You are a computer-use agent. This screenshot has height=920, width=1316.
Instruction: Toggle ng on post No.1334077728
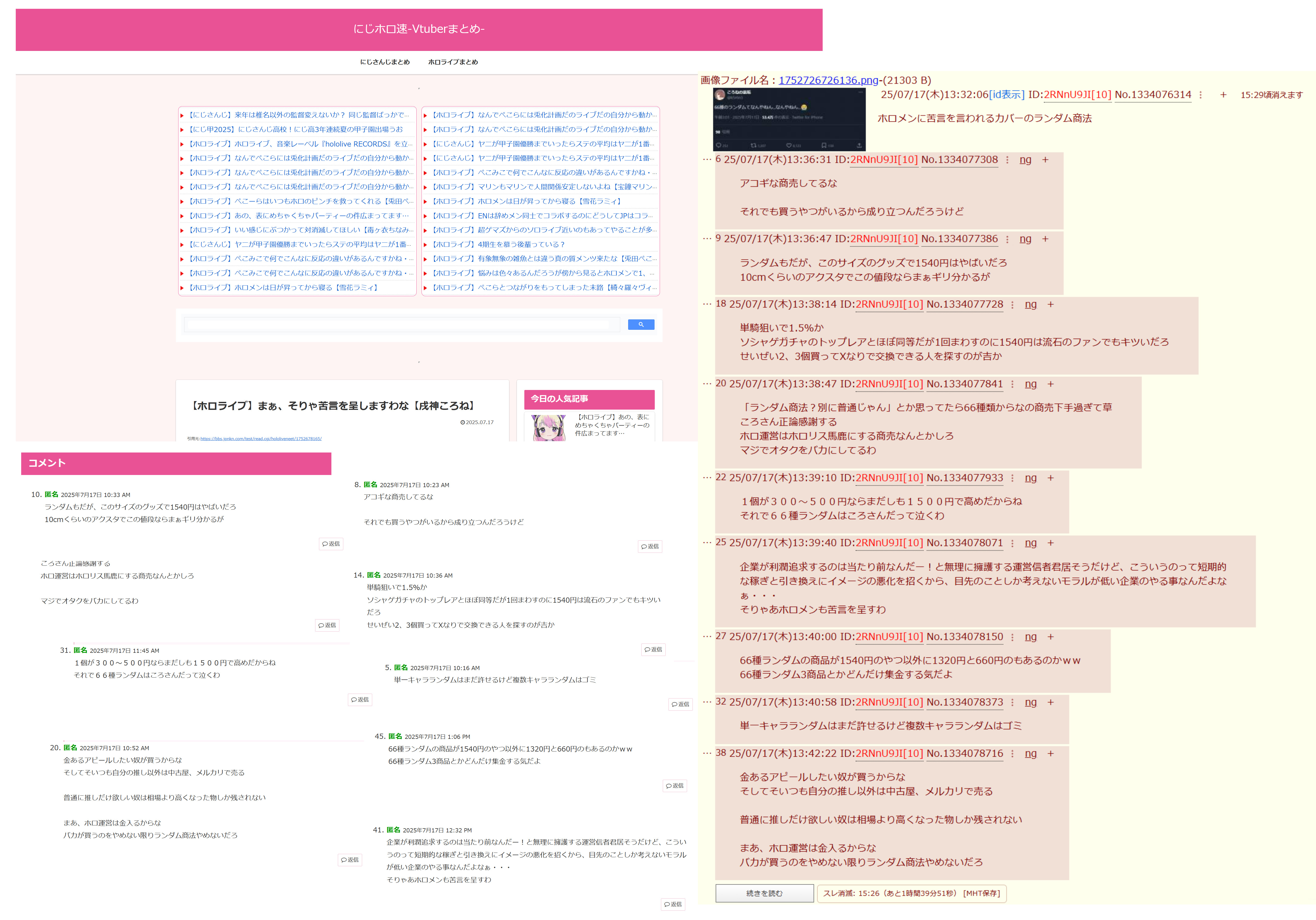pos(1031,305)
